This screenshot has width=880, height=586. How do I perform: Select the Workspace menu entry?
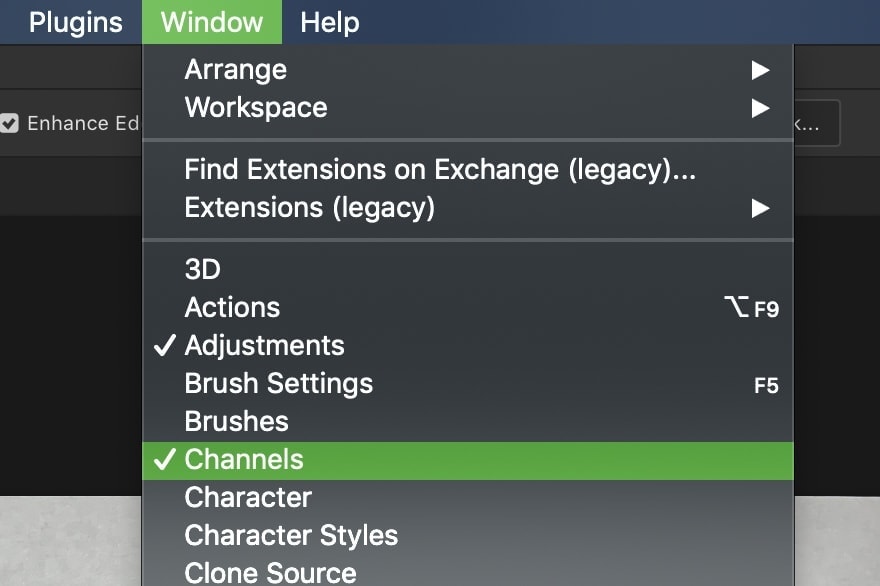(x=468, y=108)
